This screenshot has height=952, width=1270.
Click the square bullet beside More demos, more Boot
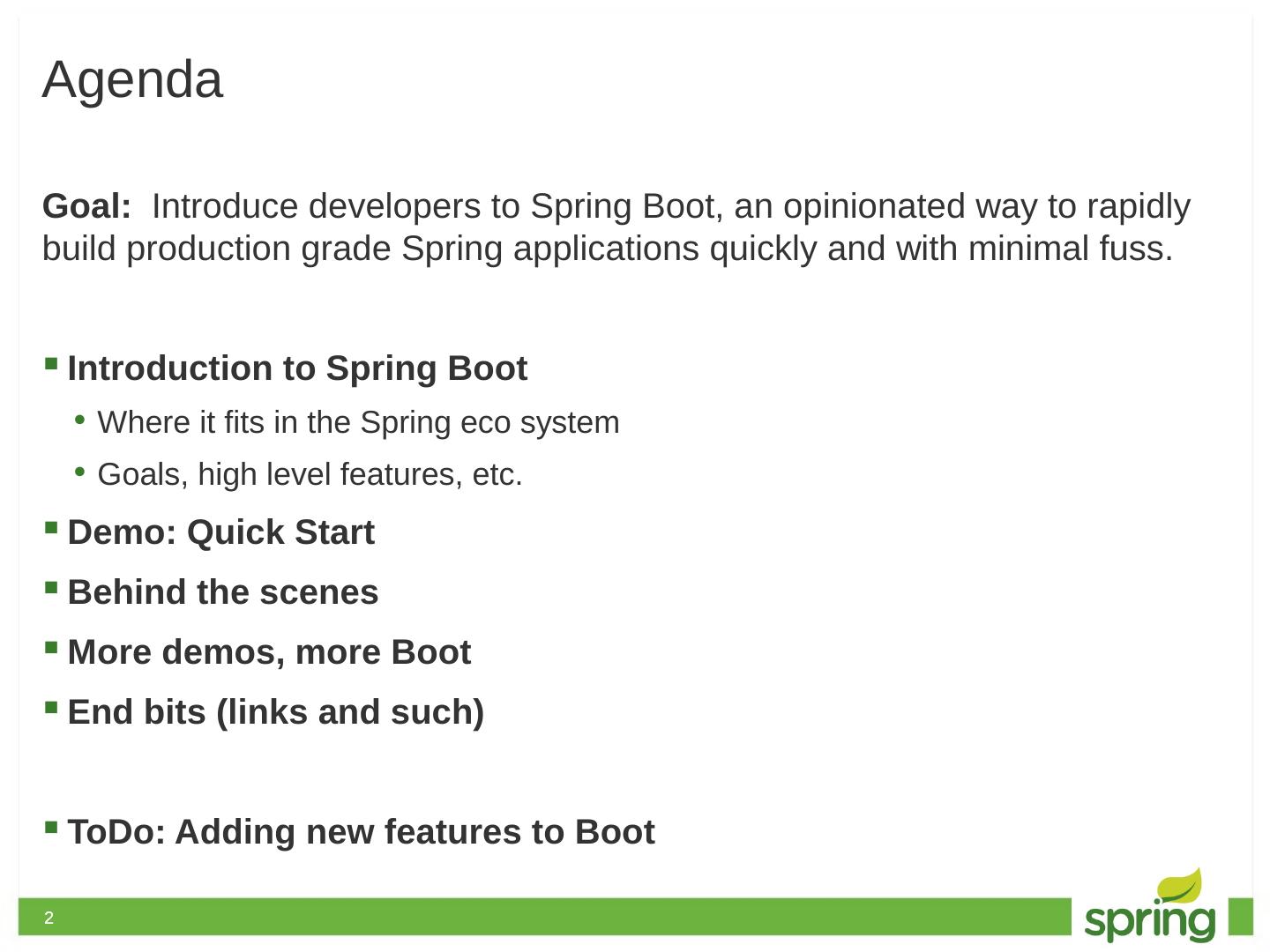pyautogui.click(x=51, y=648)
